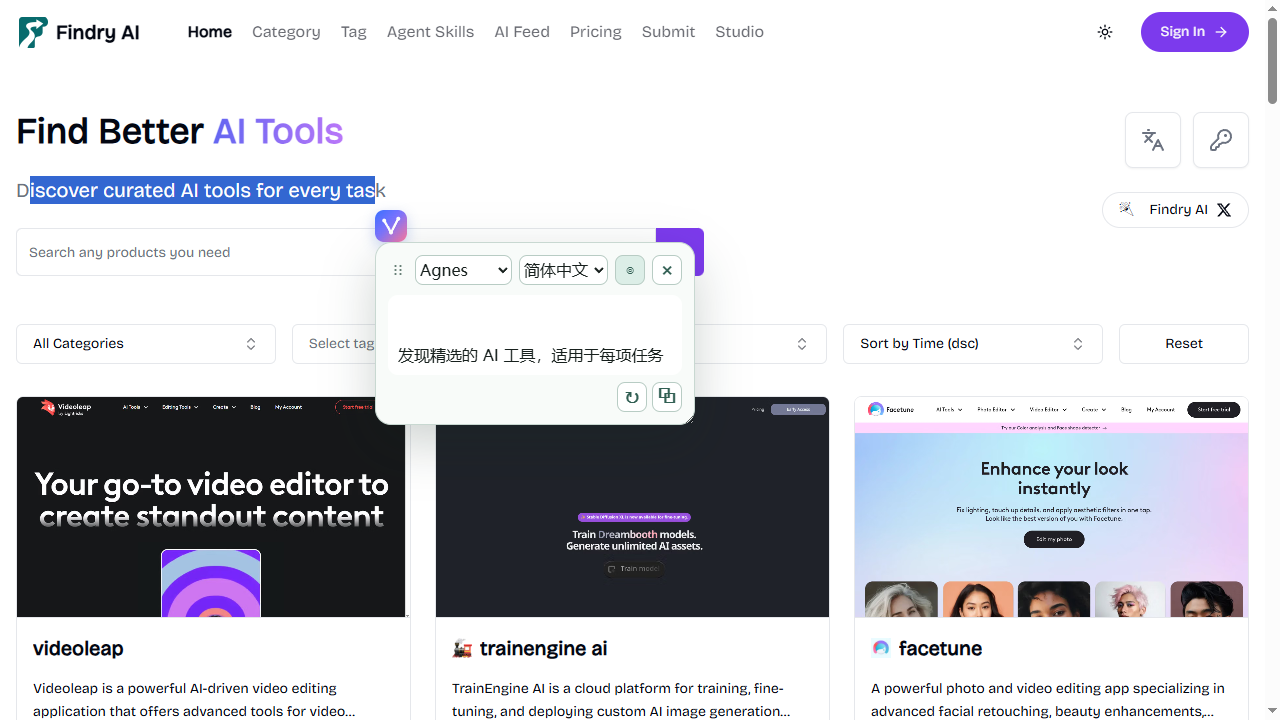Image resolution: width=1280 pixels, height=720 pixels.
Task: Click the retranslate refresh icon
Action: [632, 397]
